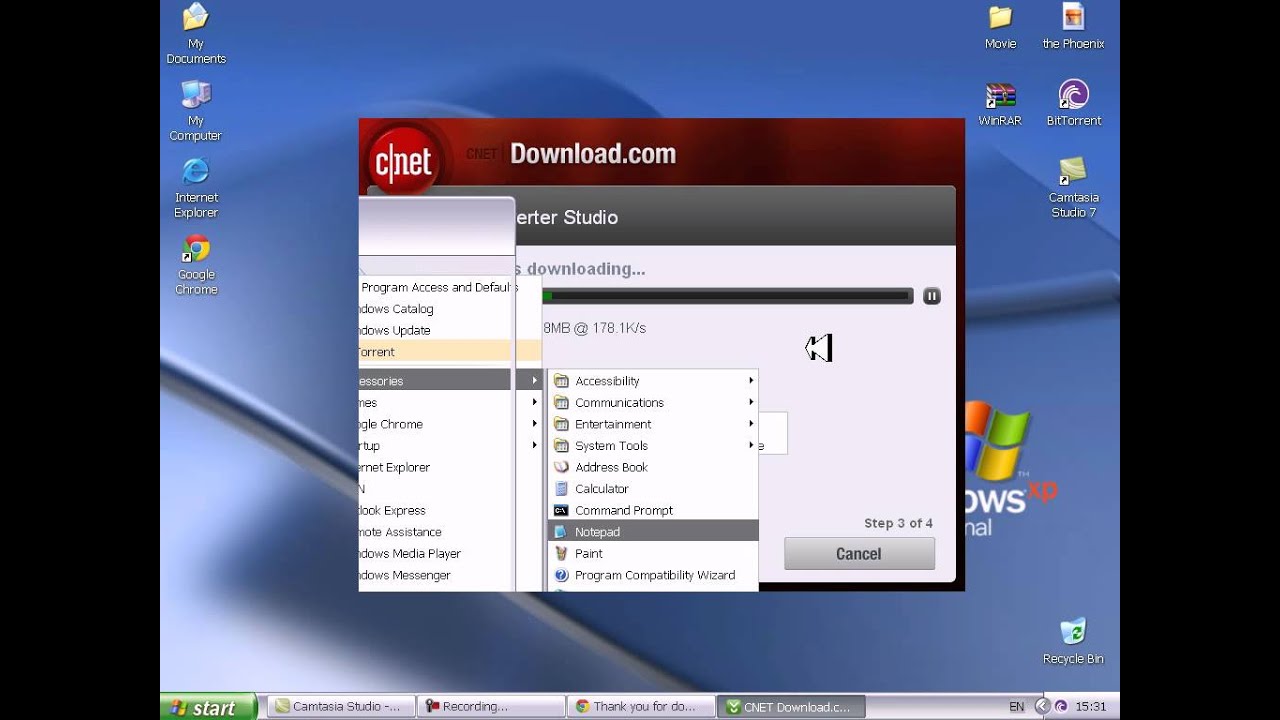Open Address Book from Accessories
The image size is (1280, 720).
653,467
